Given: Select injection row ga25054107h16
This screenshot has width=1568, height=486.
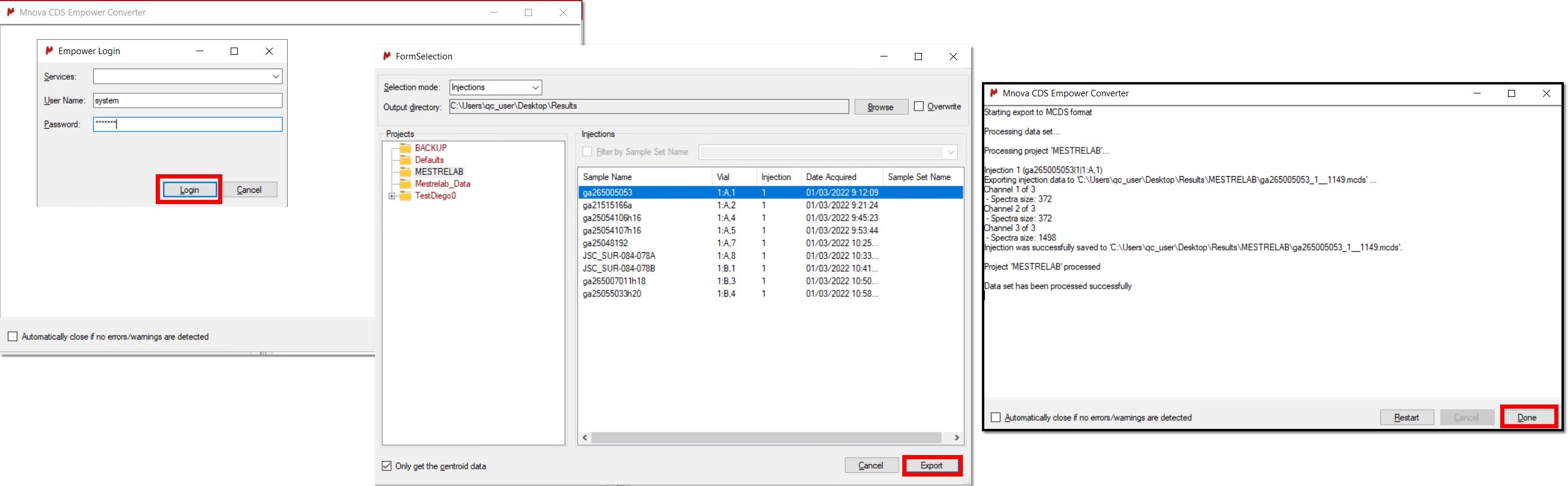Looking at the screenshot, I should [x=770, y=230].
